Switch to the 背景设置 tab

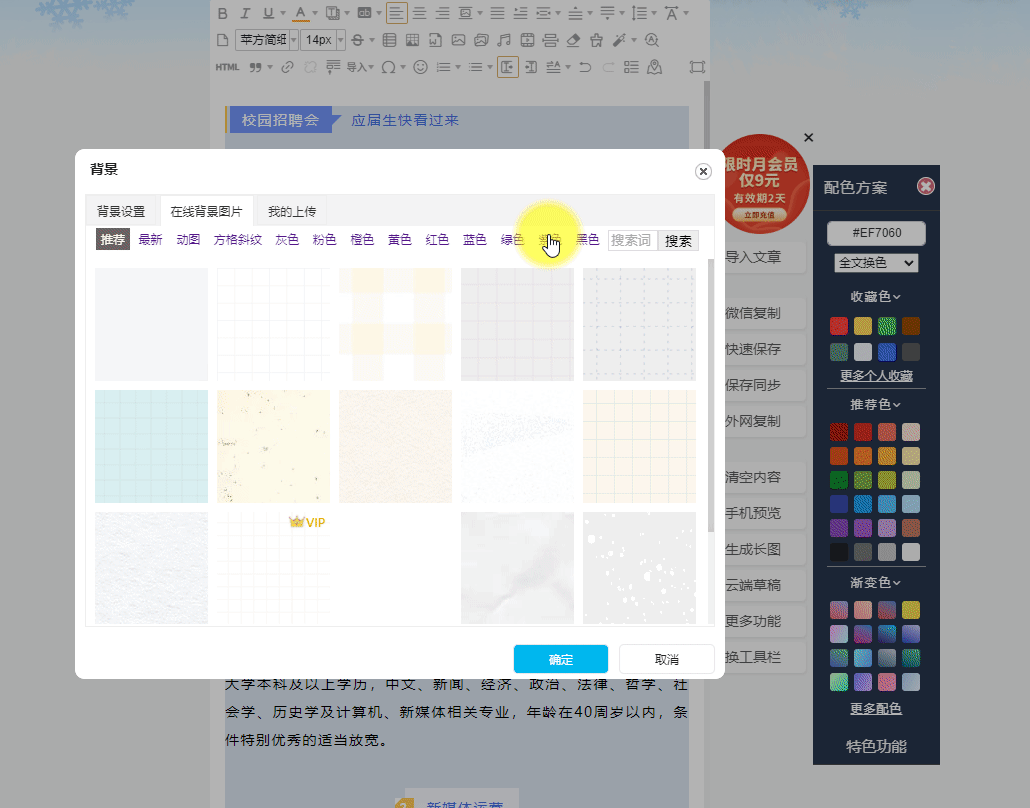coord(121,212)
